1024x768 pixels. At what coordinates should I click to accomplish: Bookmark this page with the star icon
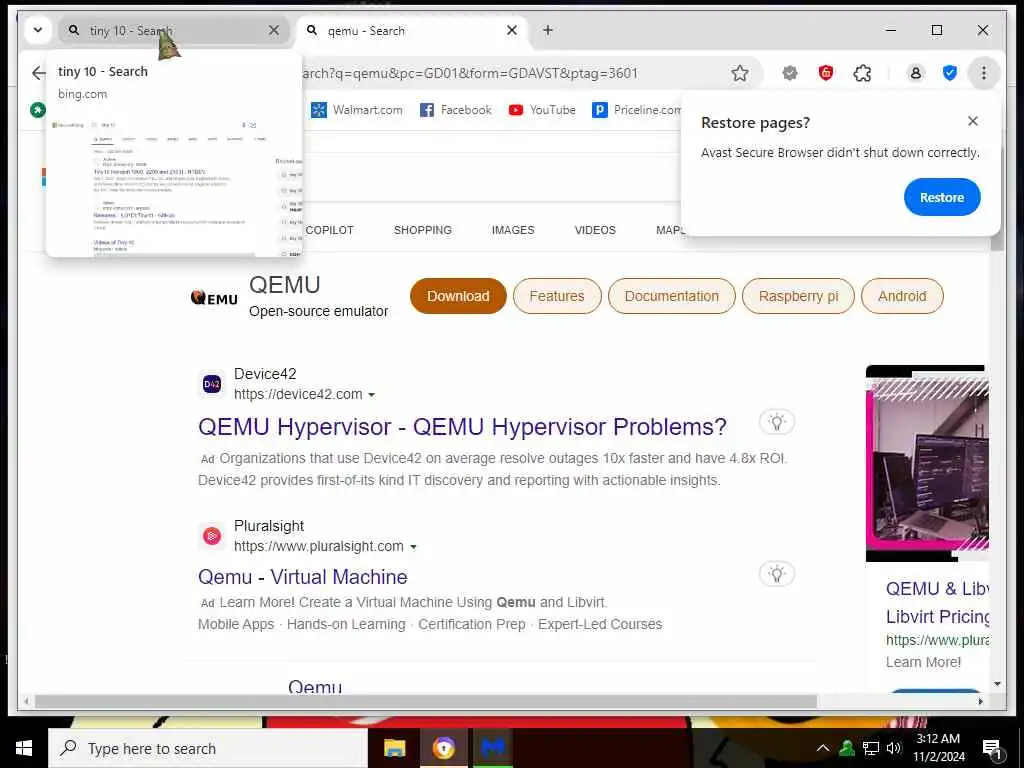(x=740, y=73)
